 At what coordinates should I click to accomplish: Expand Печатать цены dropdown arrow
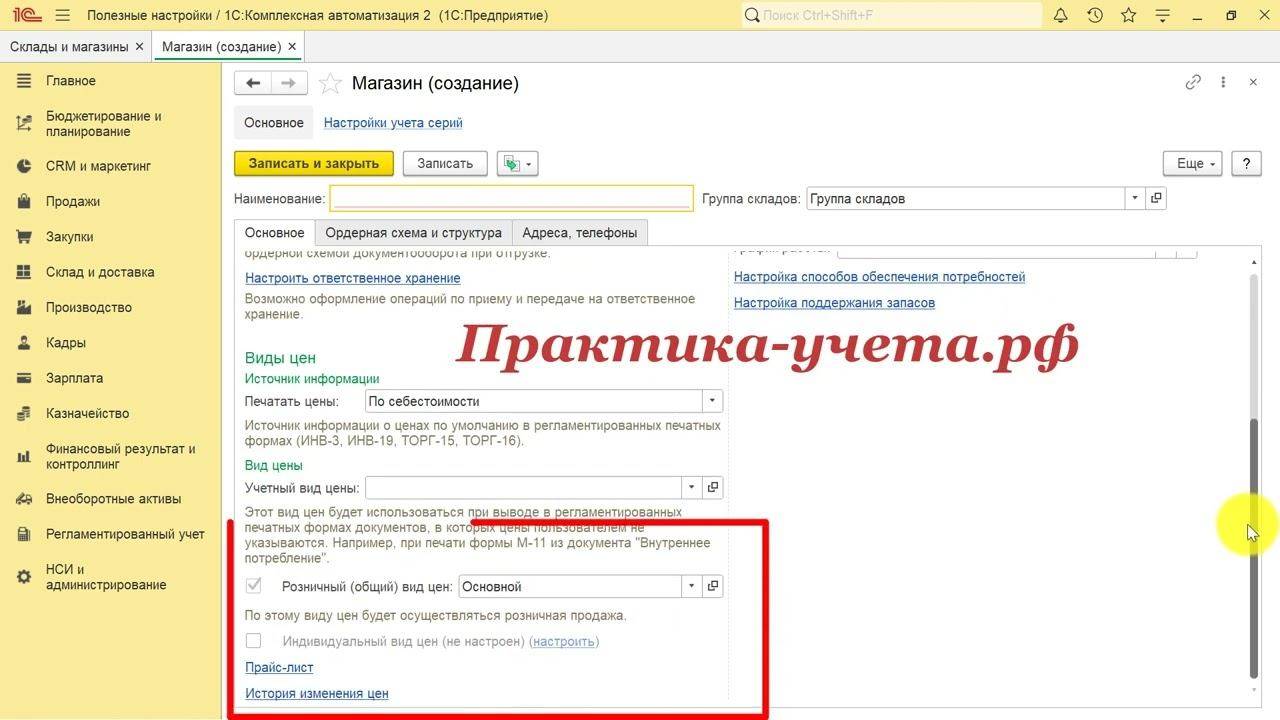point(712,401)
